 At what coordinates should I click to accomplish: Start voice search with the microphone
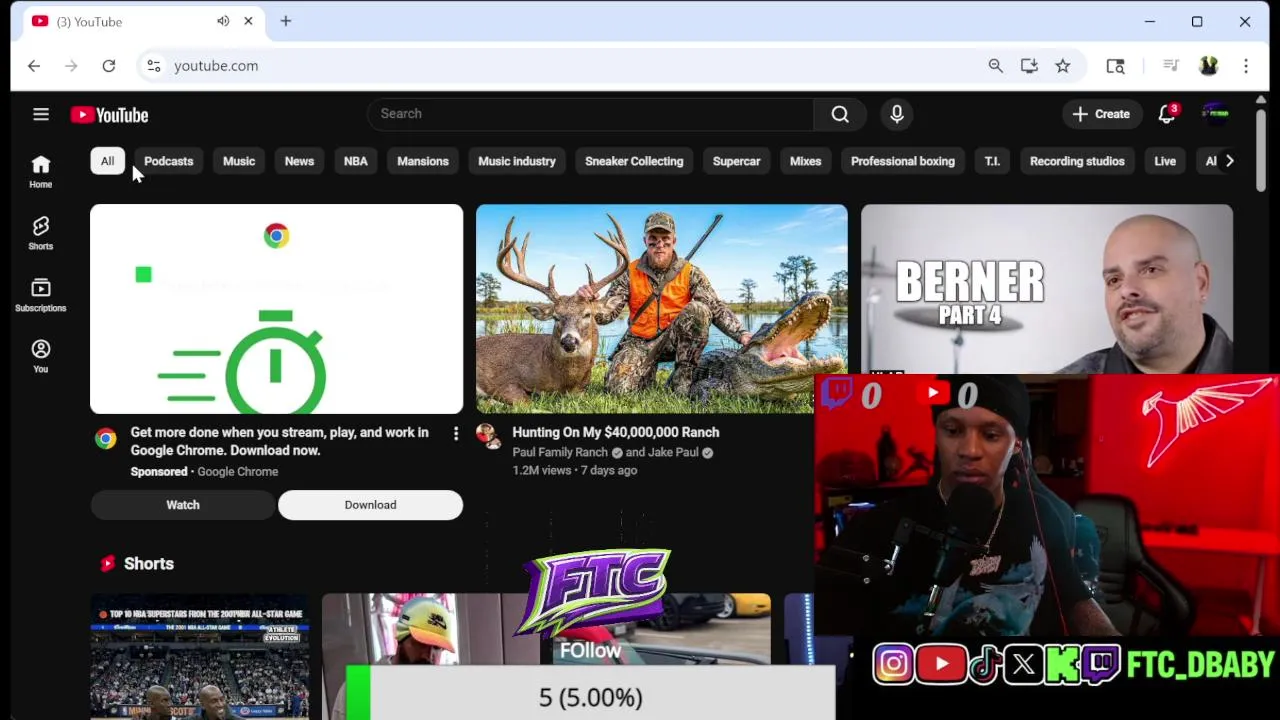[897, 114]
